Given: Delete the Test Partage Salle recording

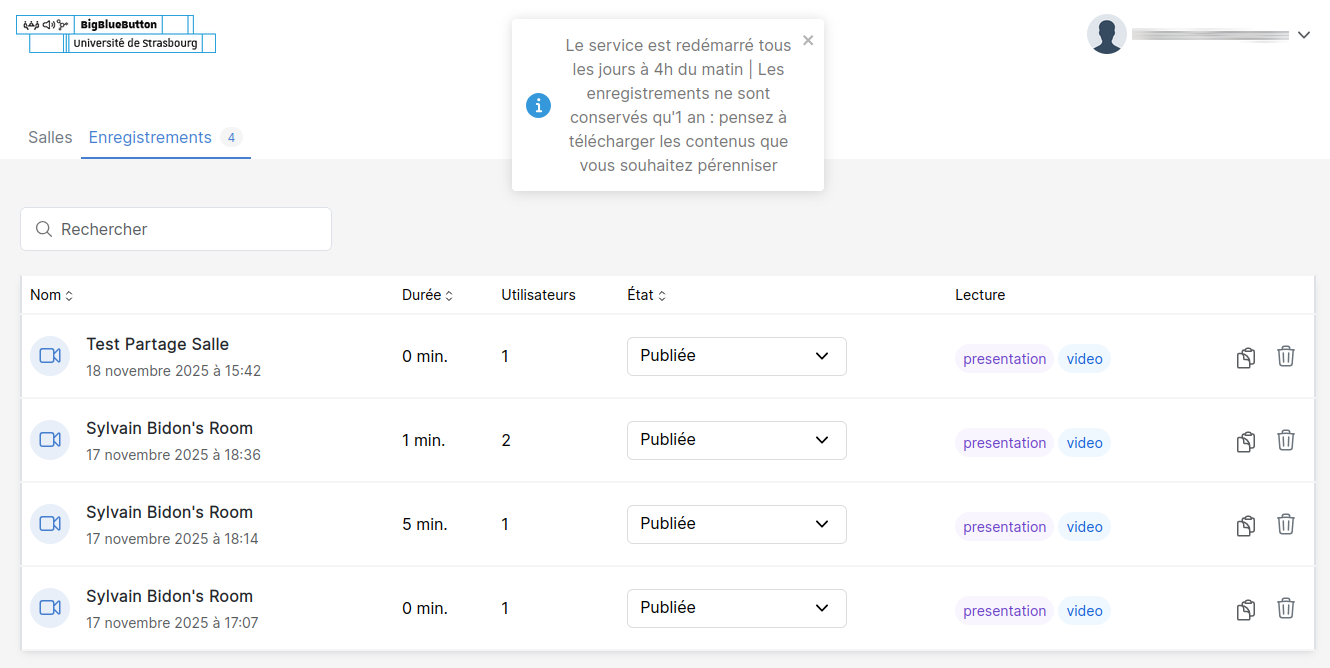Looking at the screenshot, I should [x=1286, y=356].
